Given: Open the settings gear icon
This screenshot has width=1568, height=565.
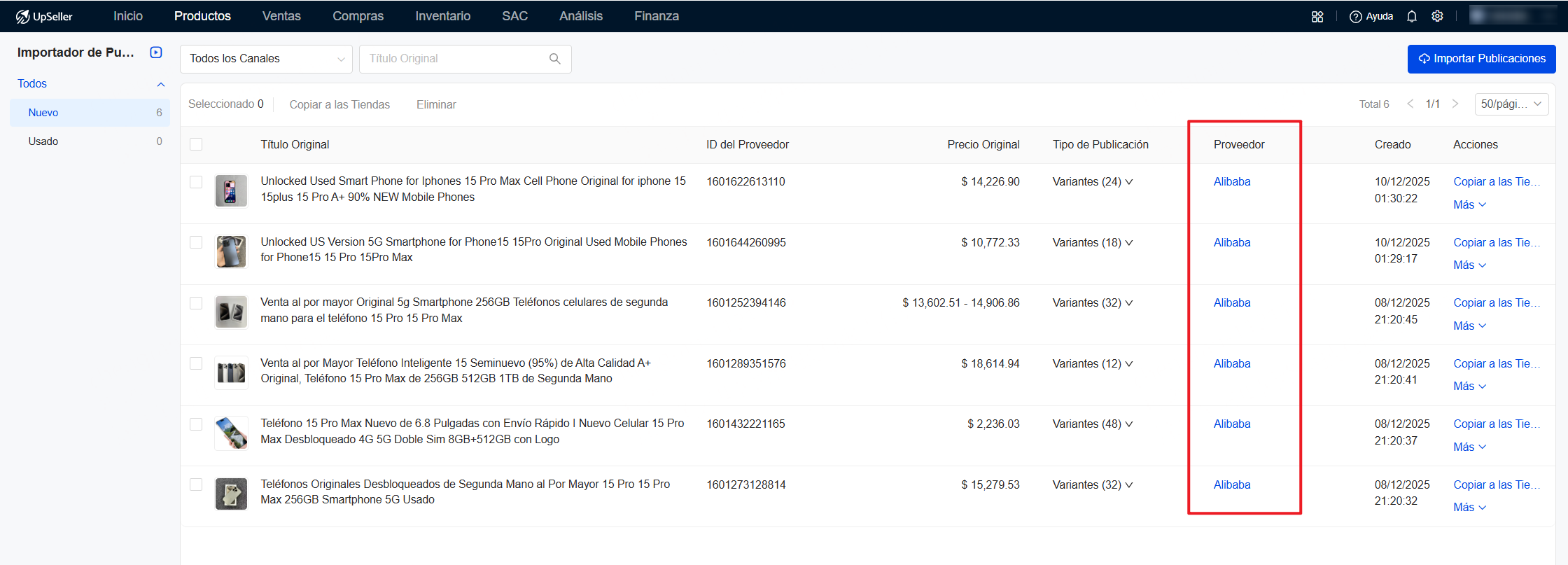Looking at the screenshot, I should pos(1437,17).
